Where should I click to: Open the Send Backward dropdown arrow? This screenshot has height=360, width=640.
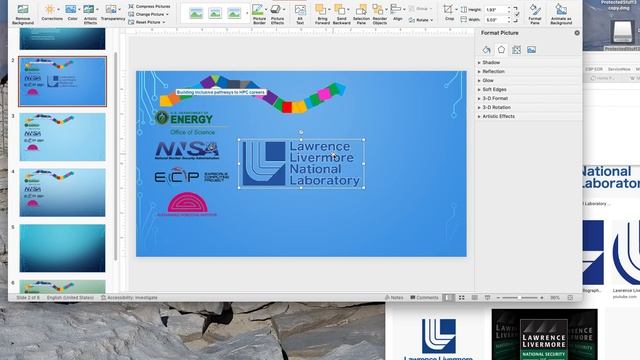[348, 10]
